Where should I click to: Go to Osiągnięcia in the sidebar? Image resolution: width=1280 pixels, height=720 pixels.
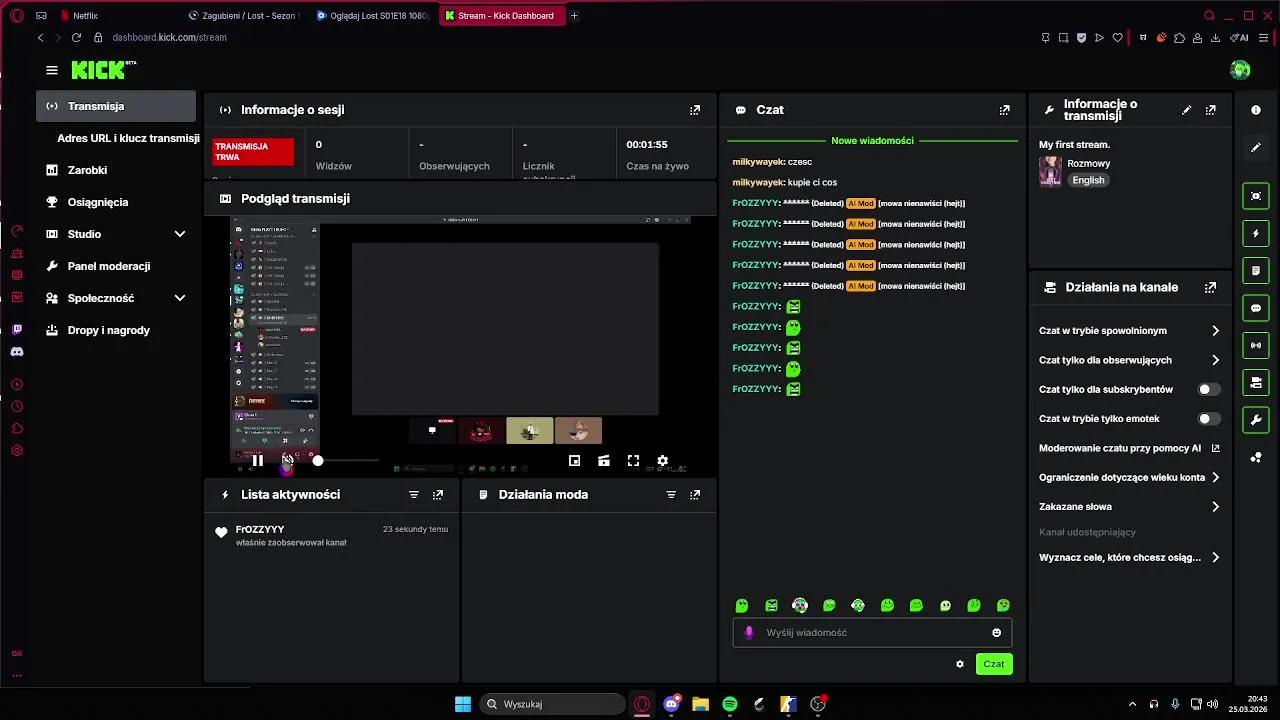click(x=116, y=202)
